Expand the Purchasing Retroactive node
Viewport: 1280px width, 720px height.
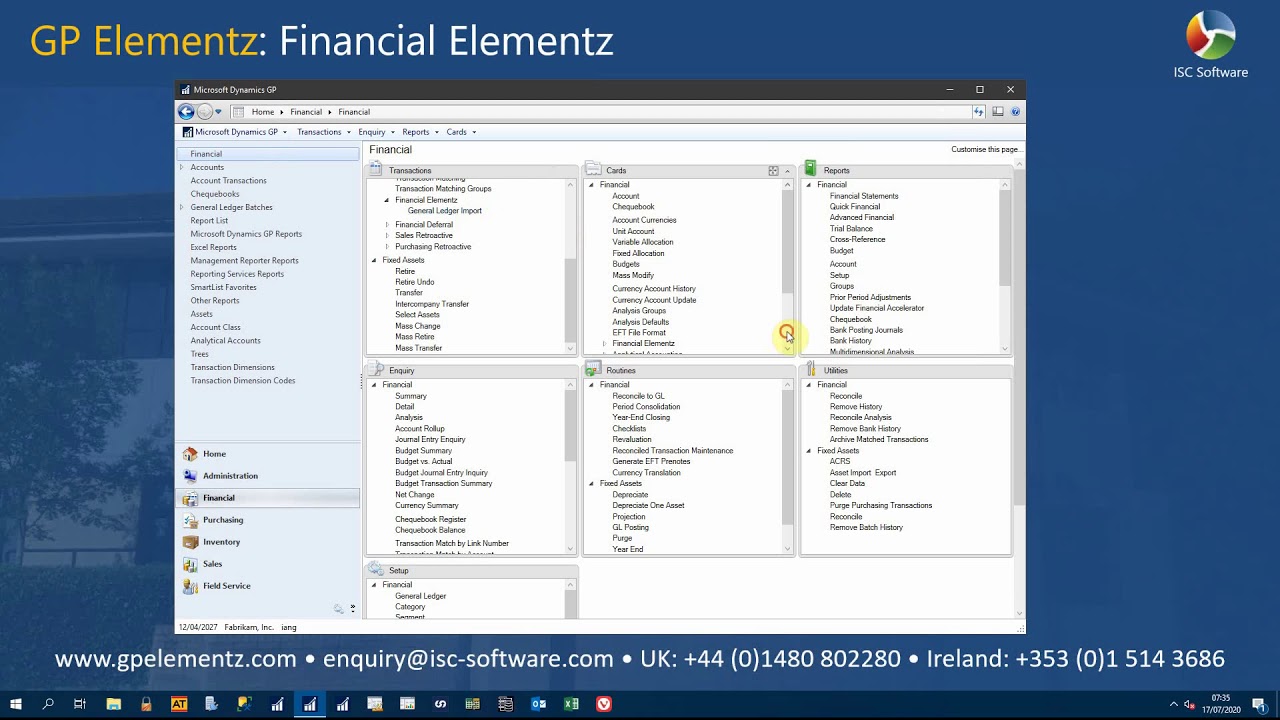[x=387, y=247]
